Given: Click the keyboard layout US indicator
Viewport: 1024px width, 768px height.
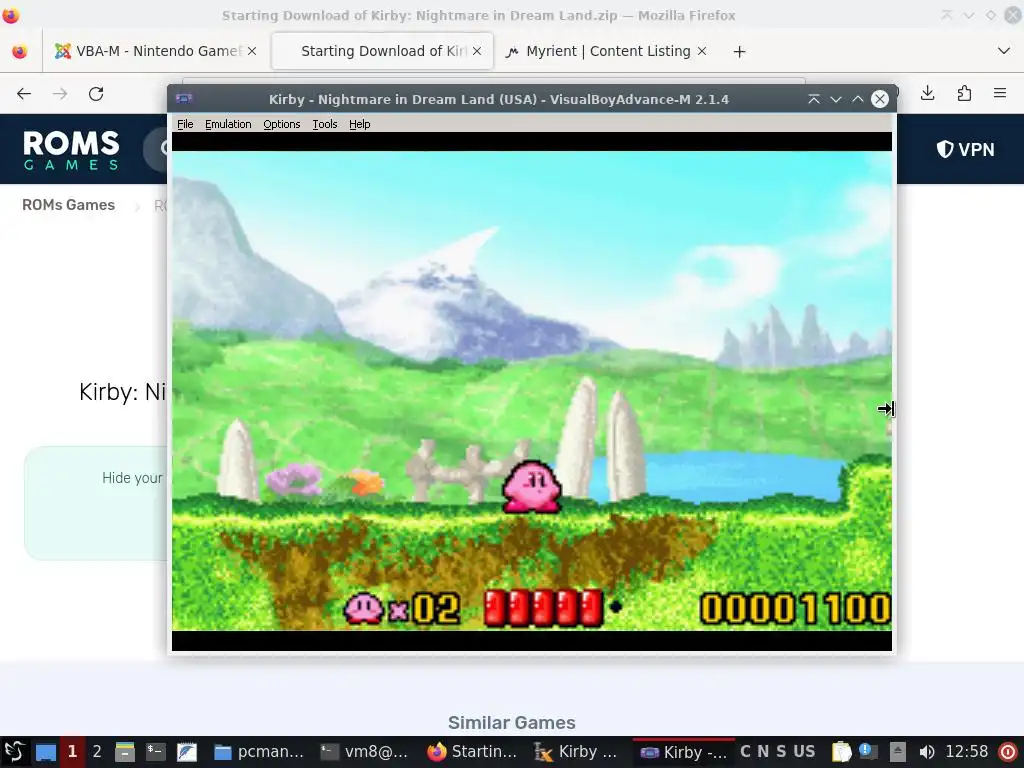Looking at the screenshot, I should pyautogui.click(x=804, y=752).
